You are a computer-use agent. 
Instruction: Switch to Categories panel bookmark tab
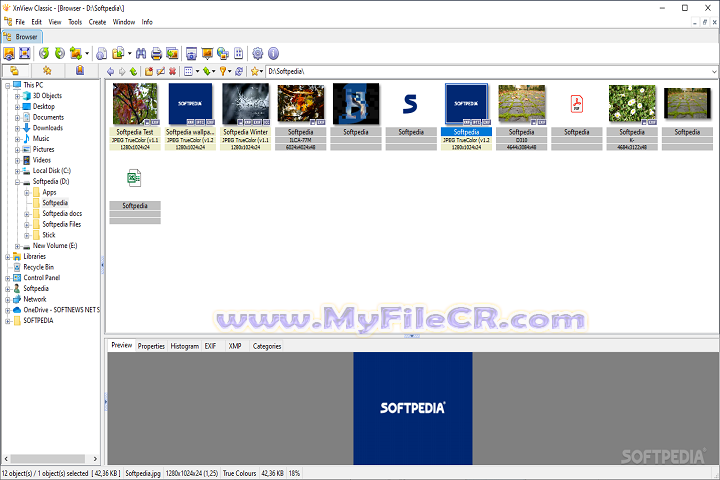pos(80,70)
